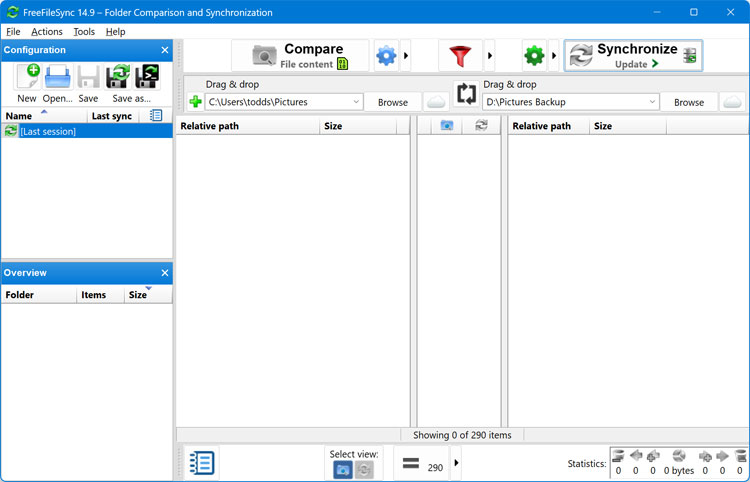Click Save as batch job icon
This screenshot has height=482, width=750.
point(147,77)
